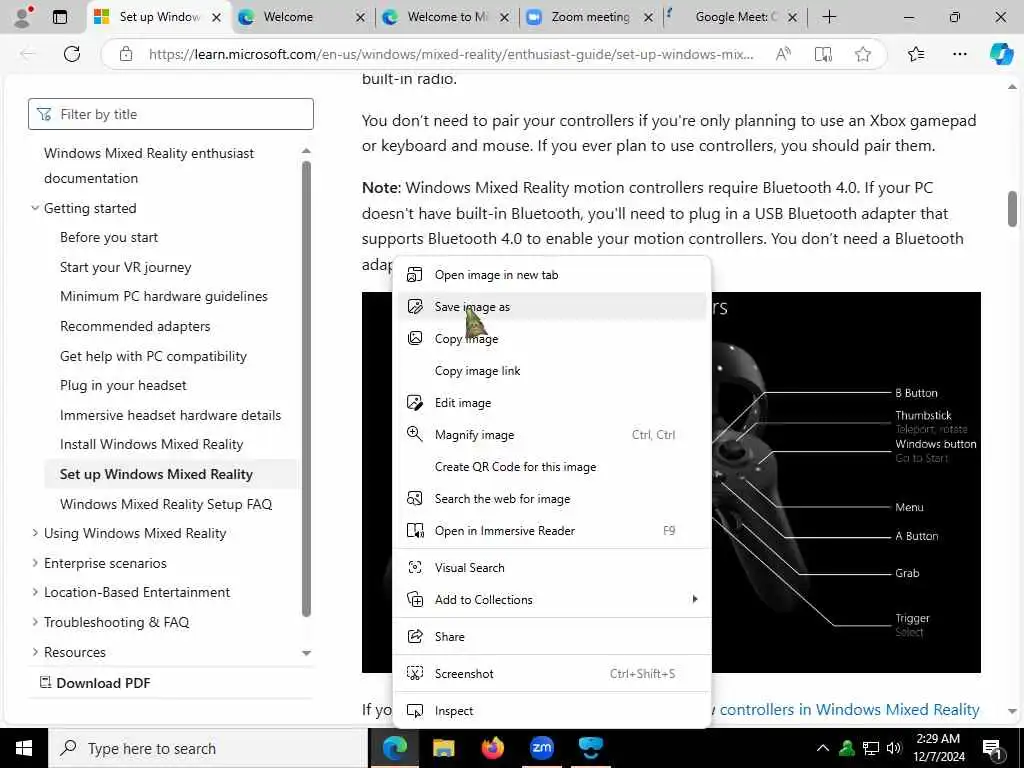This screenshot has height=768, width=1024.
Task: Click the taskbar search box
Action: point(208,748)
